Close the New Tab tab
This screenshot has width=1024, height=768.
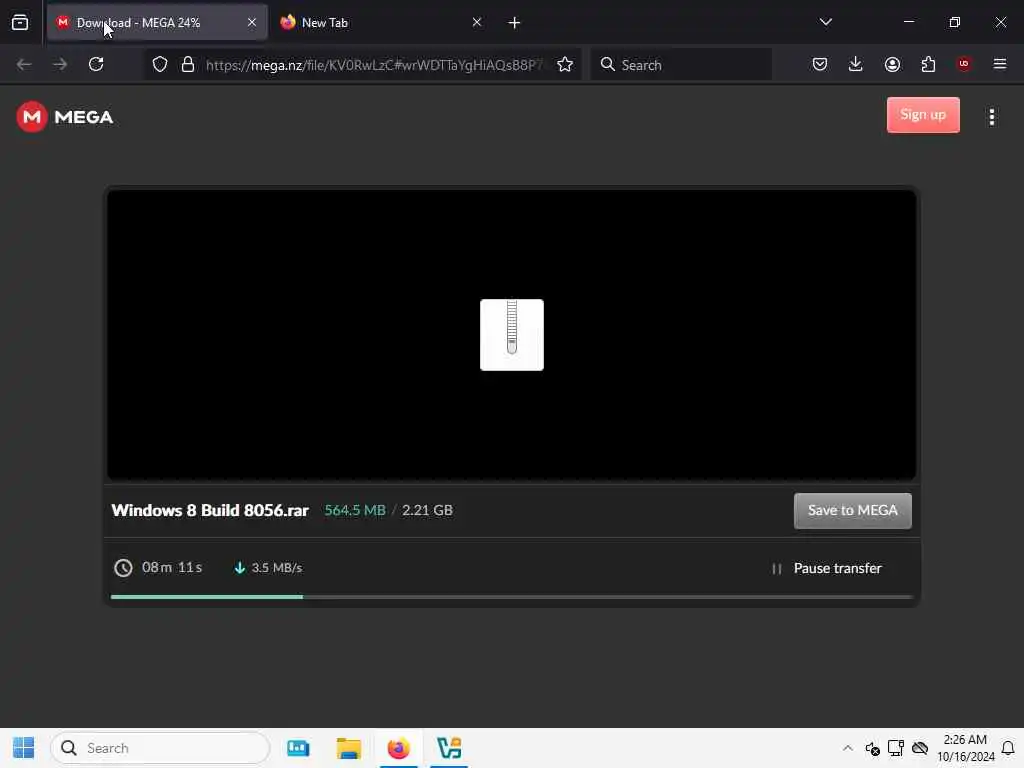coord(477,22)
